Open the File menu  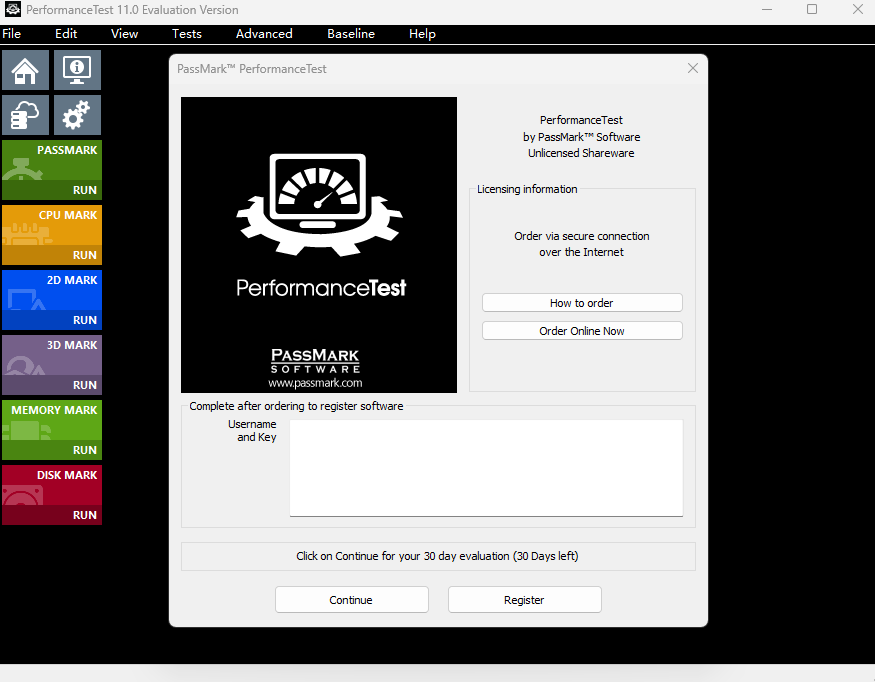point(12,34)
